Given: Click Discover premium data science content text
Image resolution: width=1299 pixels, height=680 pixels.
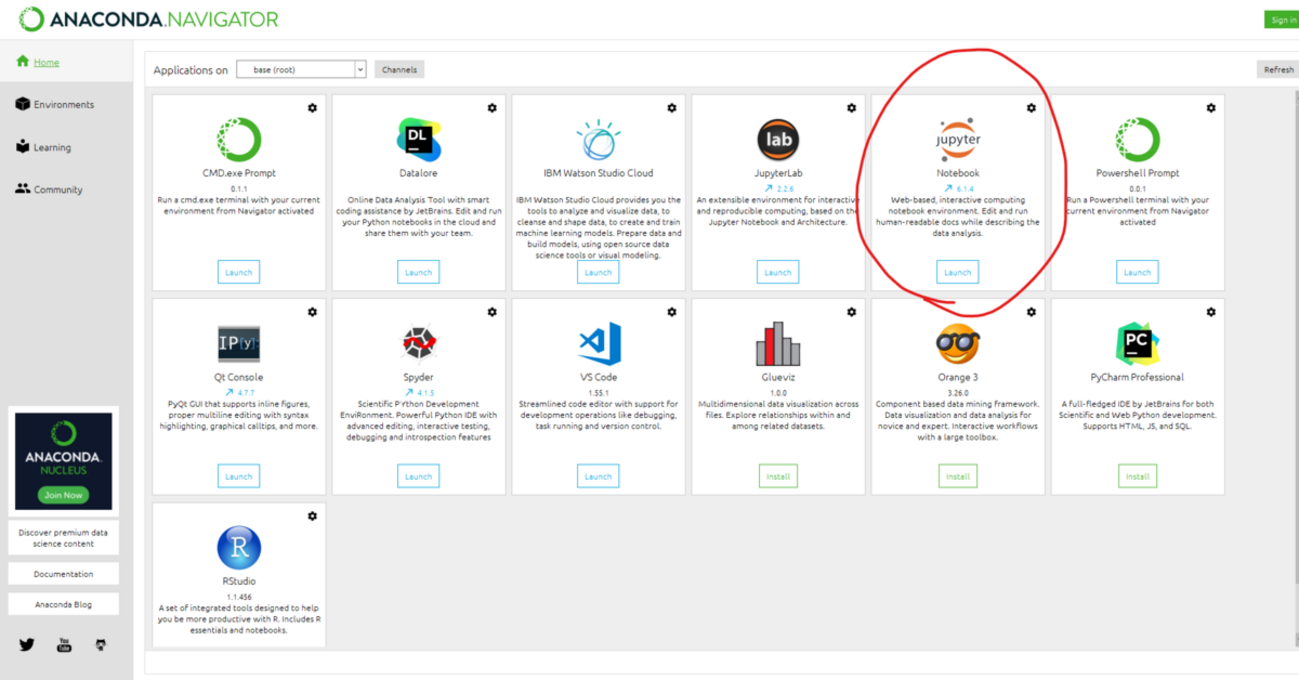Looking at the screenshot, I should (63, 538).
